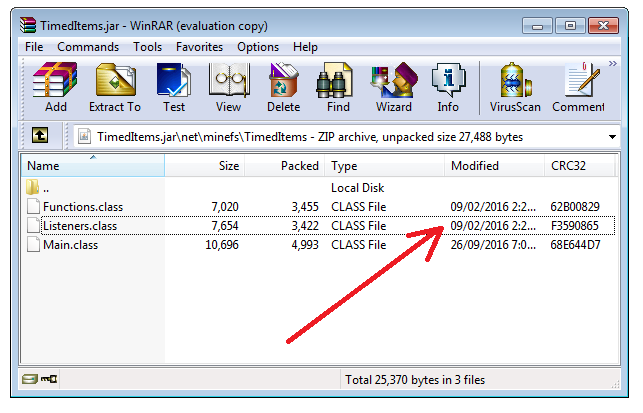Open the Comment tool
The image size is (643, 413).
pos(578,87)
